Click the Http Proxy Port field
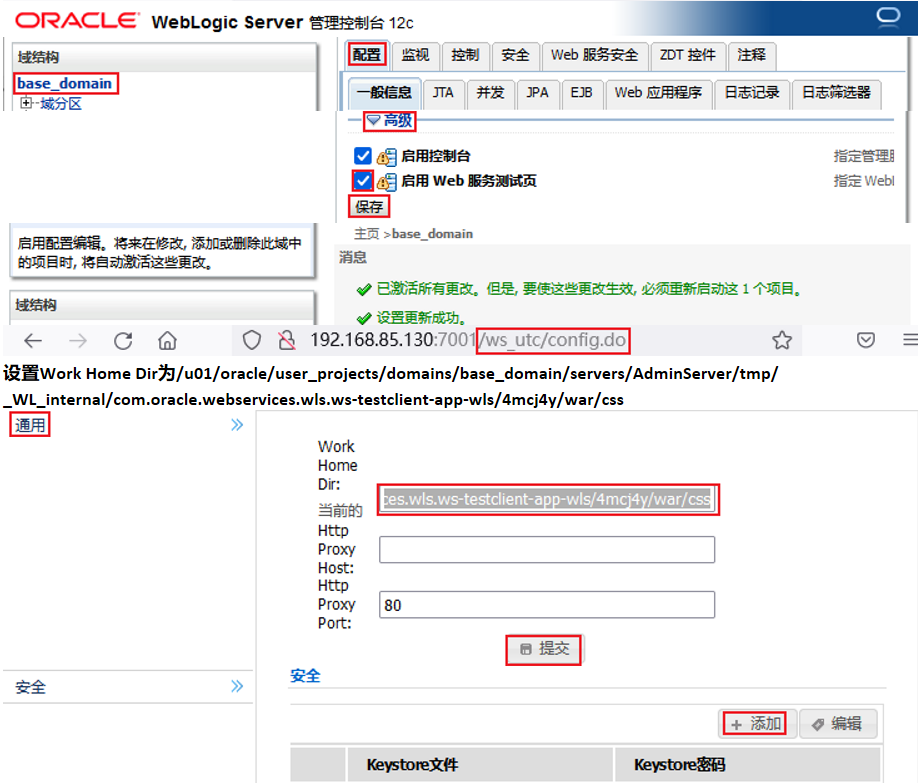Screen dimensions: 918x783 [547, 604]
